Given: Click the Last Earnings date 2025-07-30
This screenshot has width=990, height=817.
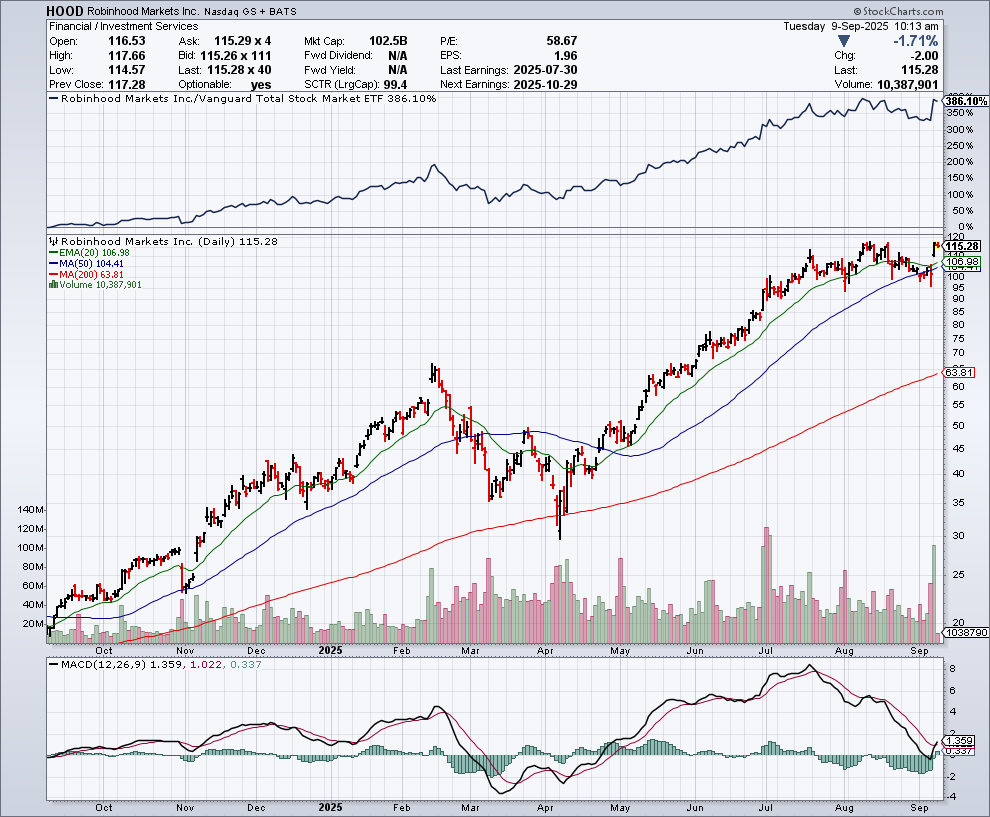Looking at the screenshot, I should pos(546,69).
